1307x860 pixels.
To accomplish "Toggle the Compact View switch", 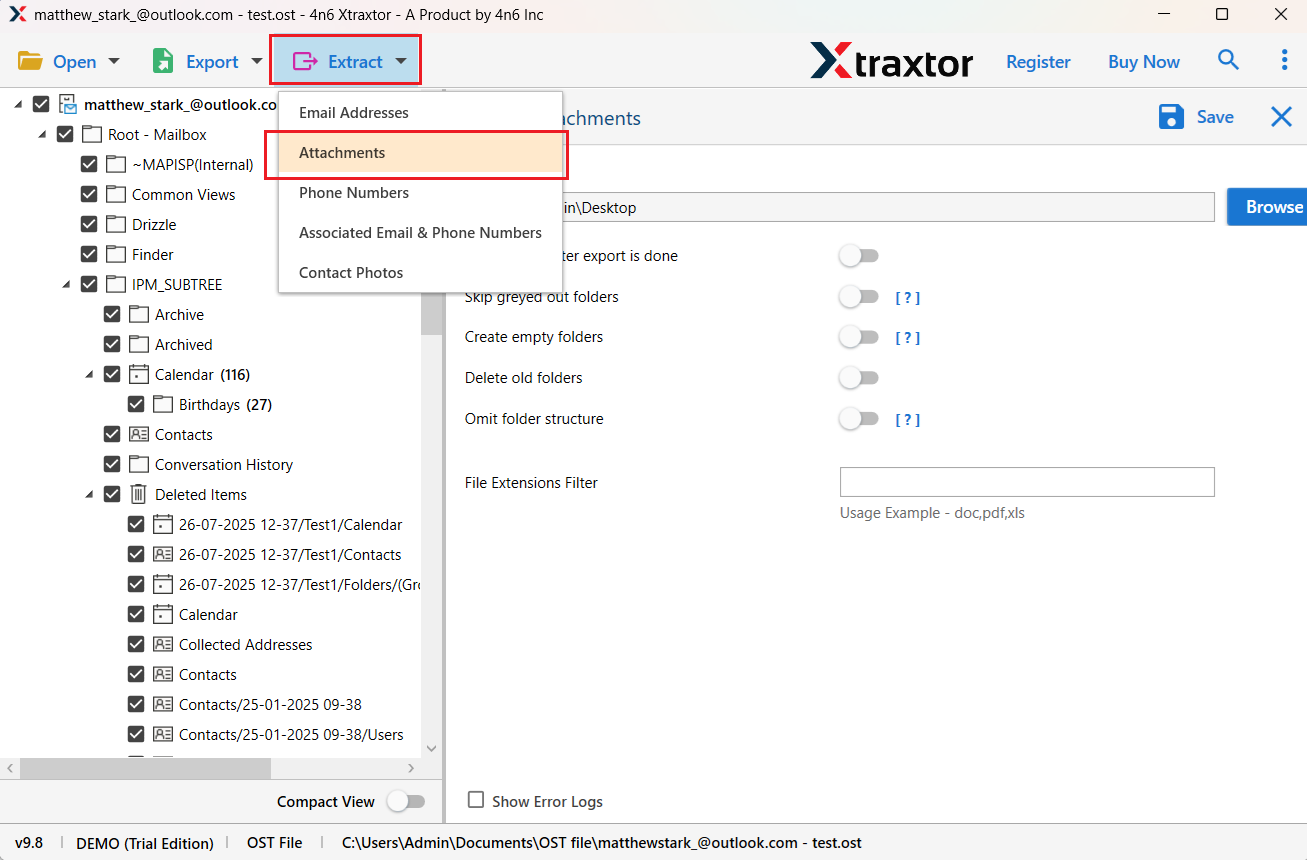I will click(x=406, y=801).
